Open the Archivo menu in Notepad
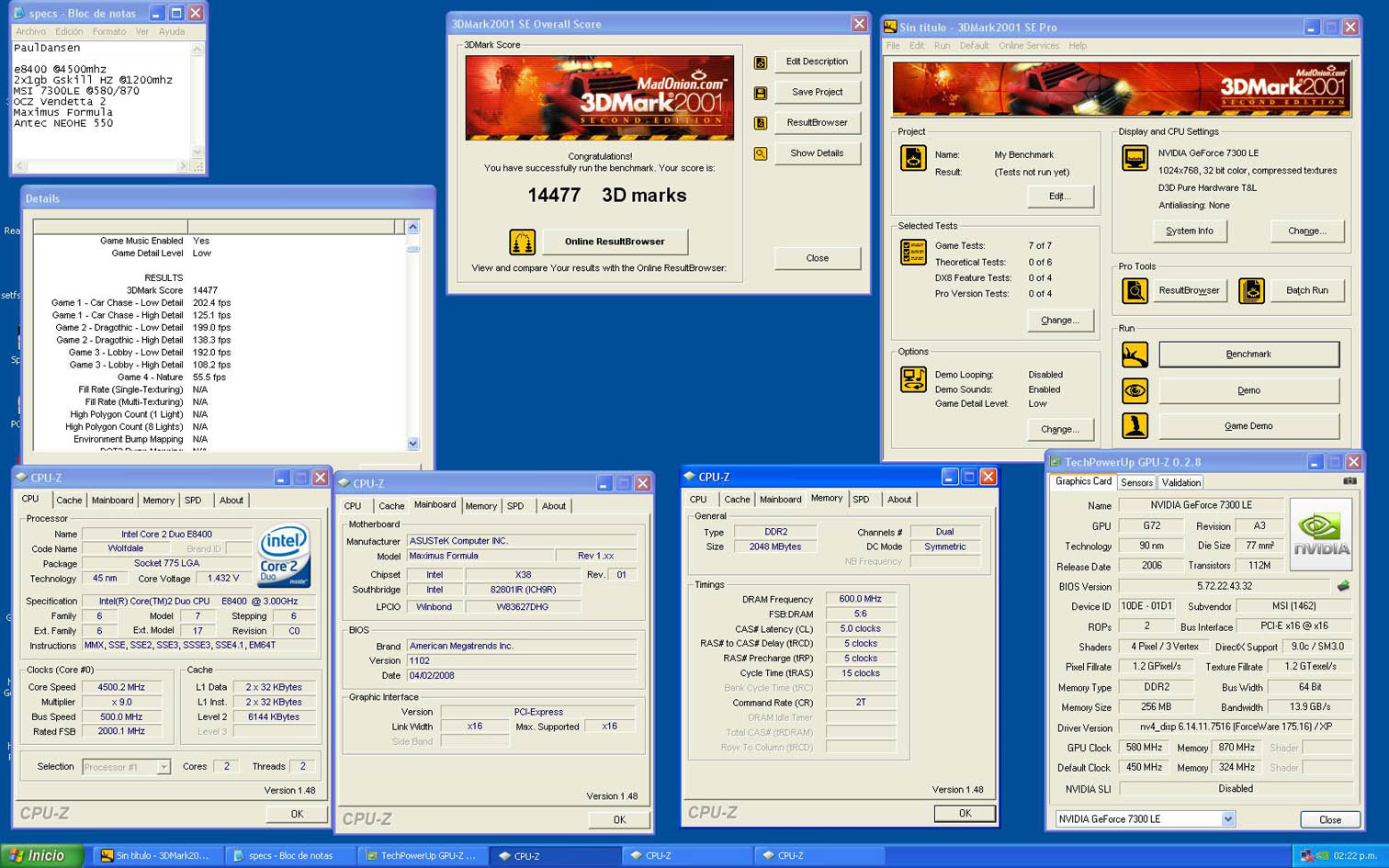The width and height of the screenshot is (1389, 868). (x=30, y=31)
